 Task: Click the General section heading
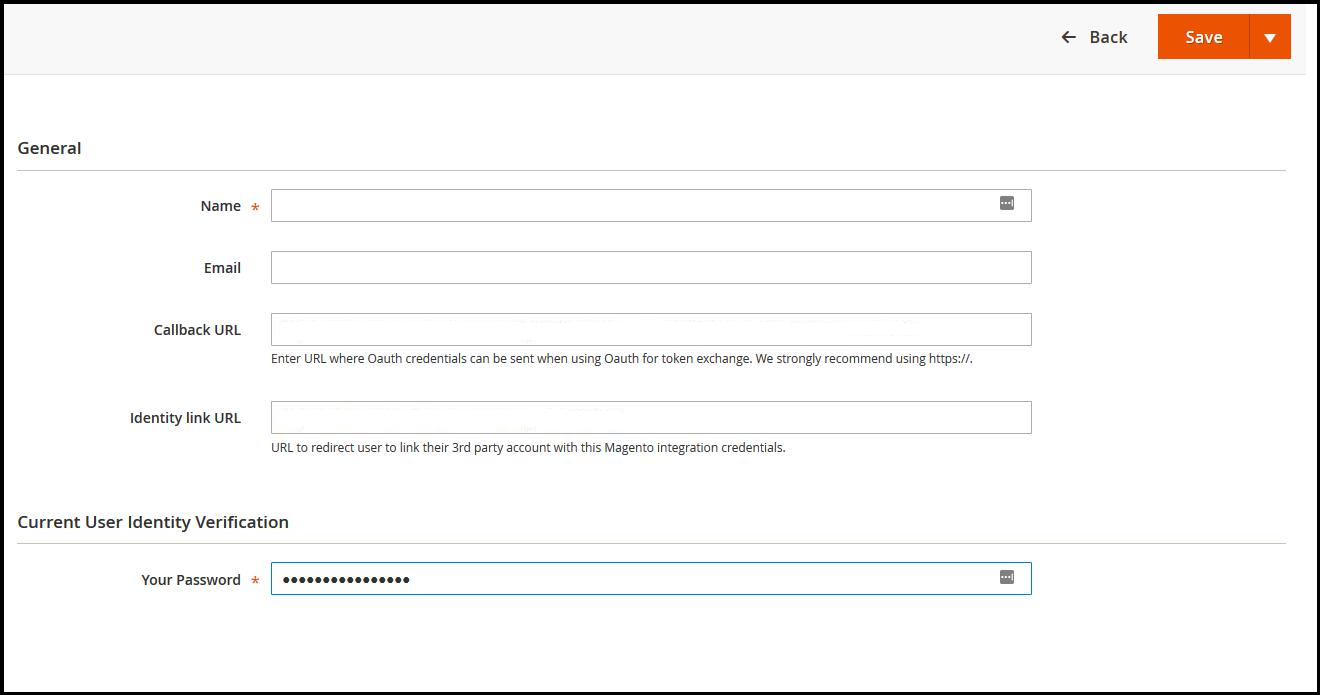click(x=49, y=148)
